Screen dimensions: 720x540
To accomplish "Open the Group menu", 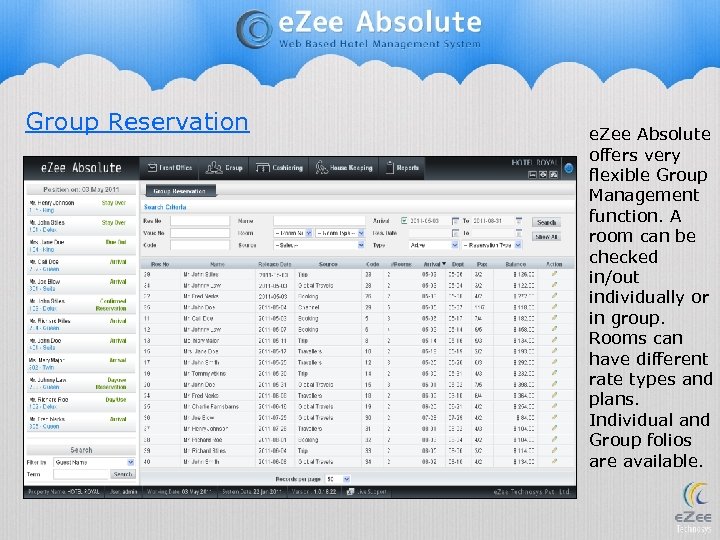I will (x=224, y=168).
